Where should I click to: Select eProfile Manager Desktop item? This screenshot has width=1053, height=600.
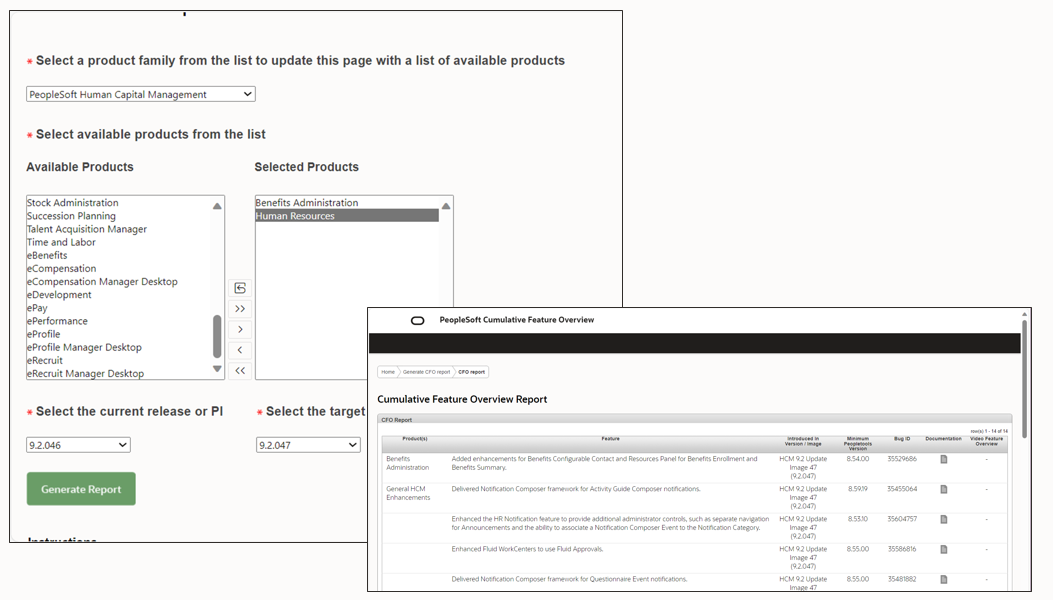(84, 347)
